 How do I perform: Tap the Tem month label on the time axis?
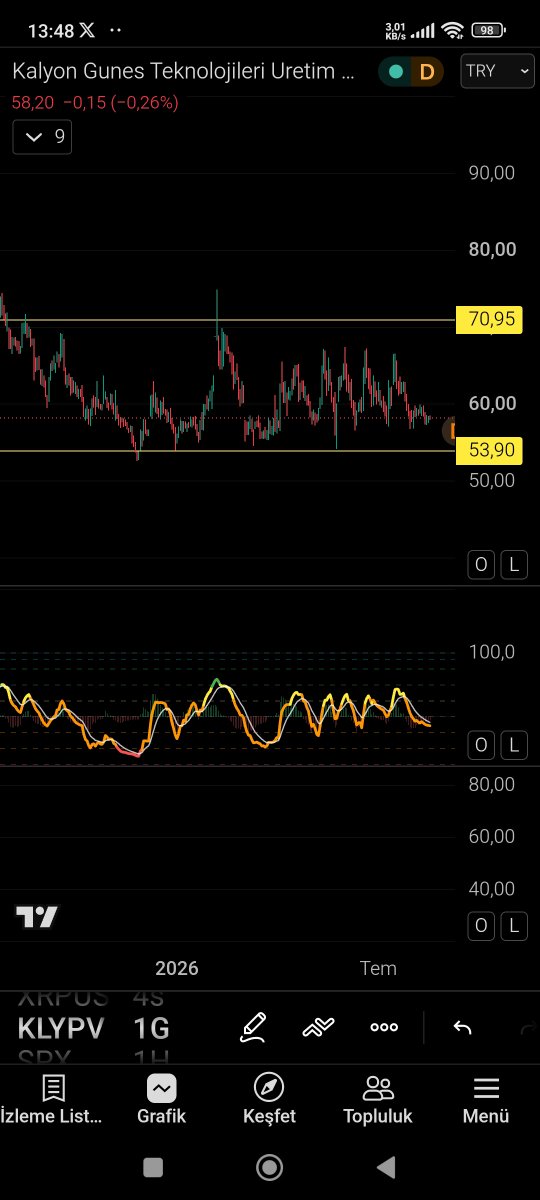click(378, 968)
